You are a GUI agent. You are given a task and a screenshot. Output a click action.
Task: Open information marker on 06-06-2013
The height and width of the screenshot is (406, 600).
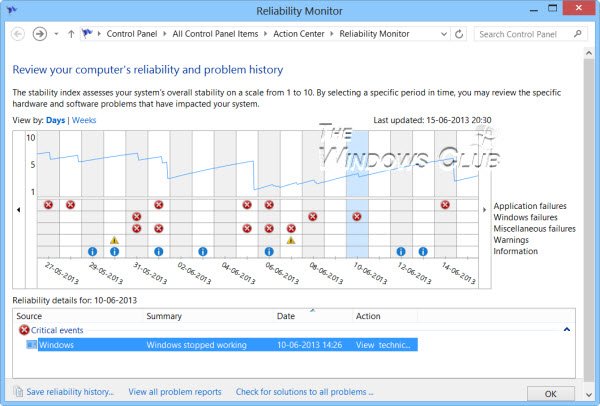pyautogui.click(x=269, y=251)
